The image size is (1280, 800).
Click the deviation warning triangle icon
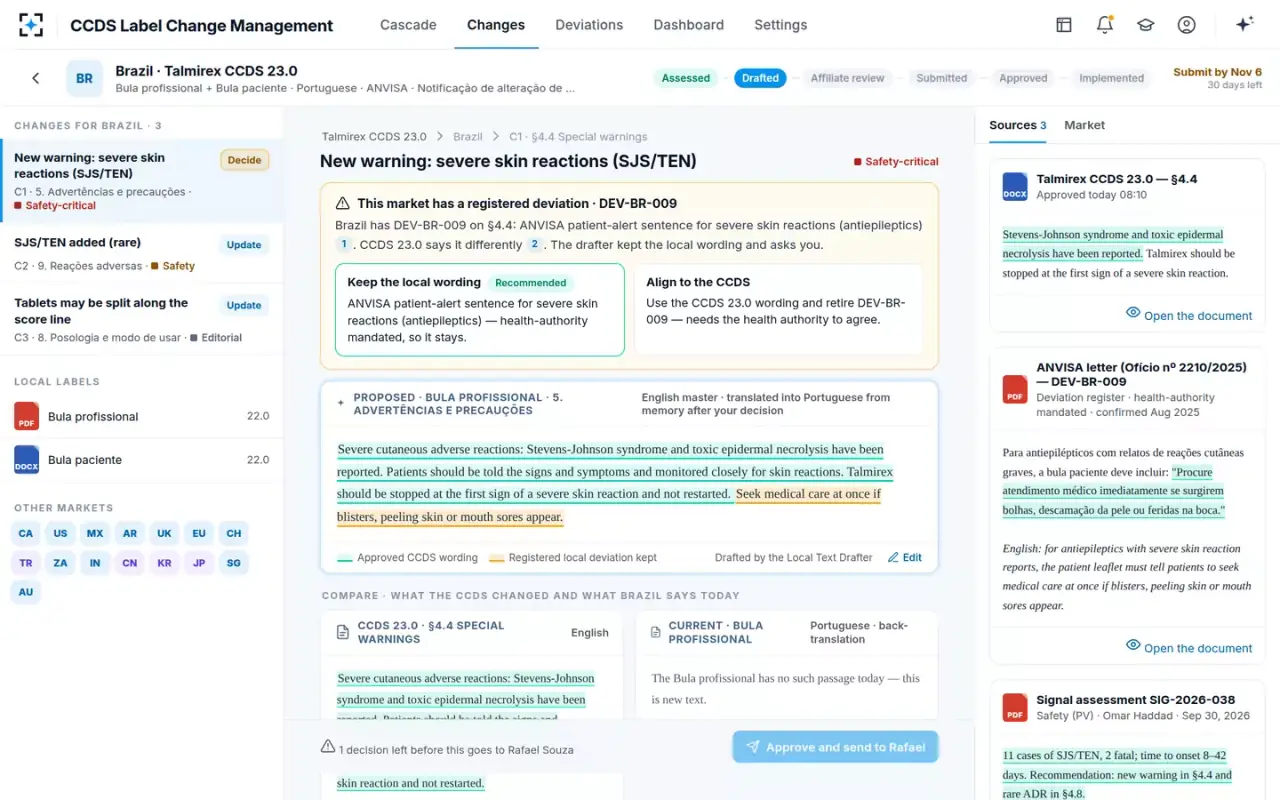point(343,203)
